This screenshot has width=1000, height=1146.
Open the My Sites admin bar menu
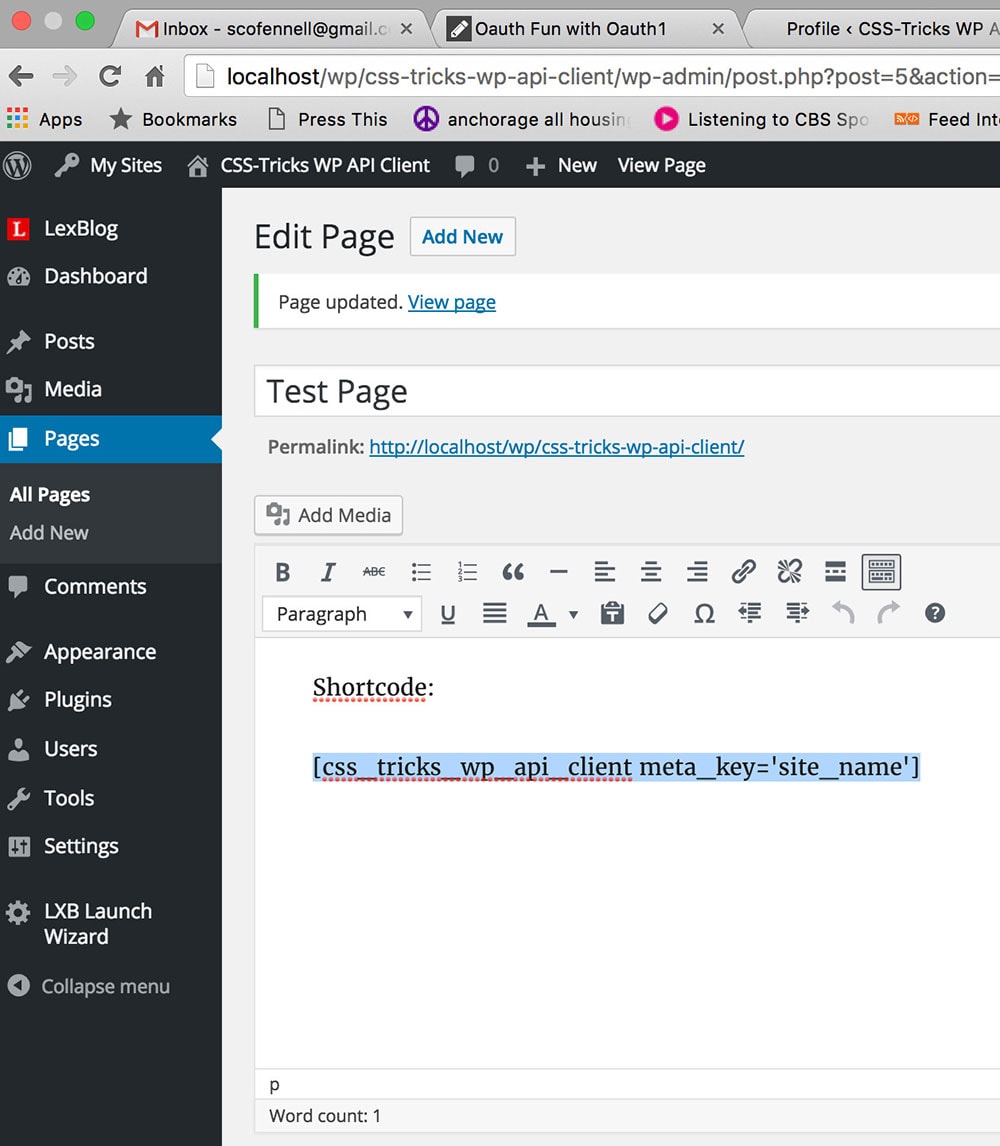pos(109,166)
